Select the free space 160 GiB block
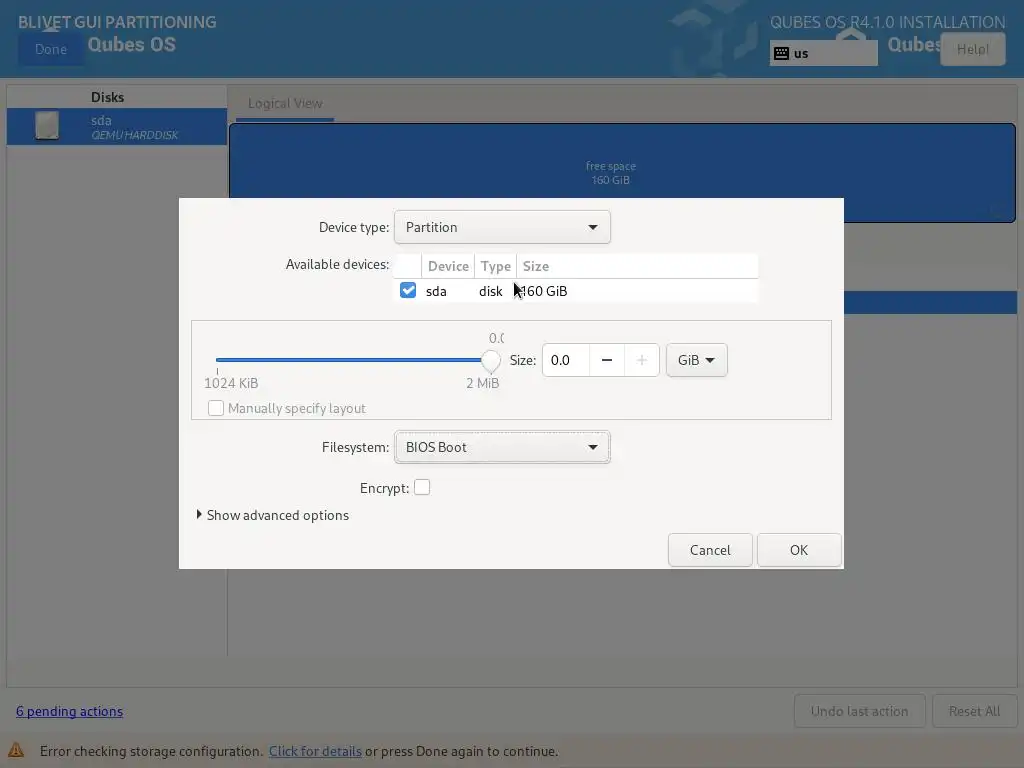Screen dimensions: 1024x768 (622, 172)
